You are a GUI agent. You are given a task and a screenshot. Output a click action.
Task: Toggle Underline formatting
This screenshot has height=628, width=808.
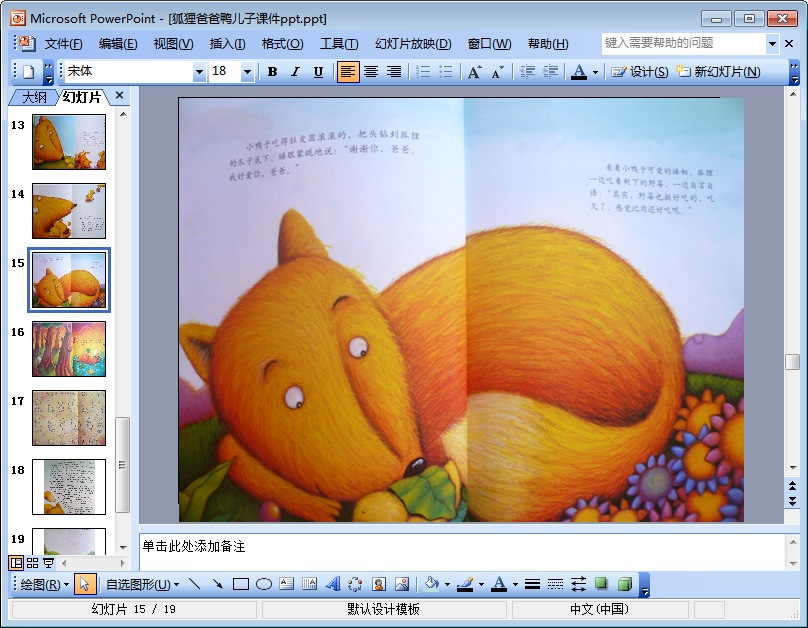coord(318,72)
